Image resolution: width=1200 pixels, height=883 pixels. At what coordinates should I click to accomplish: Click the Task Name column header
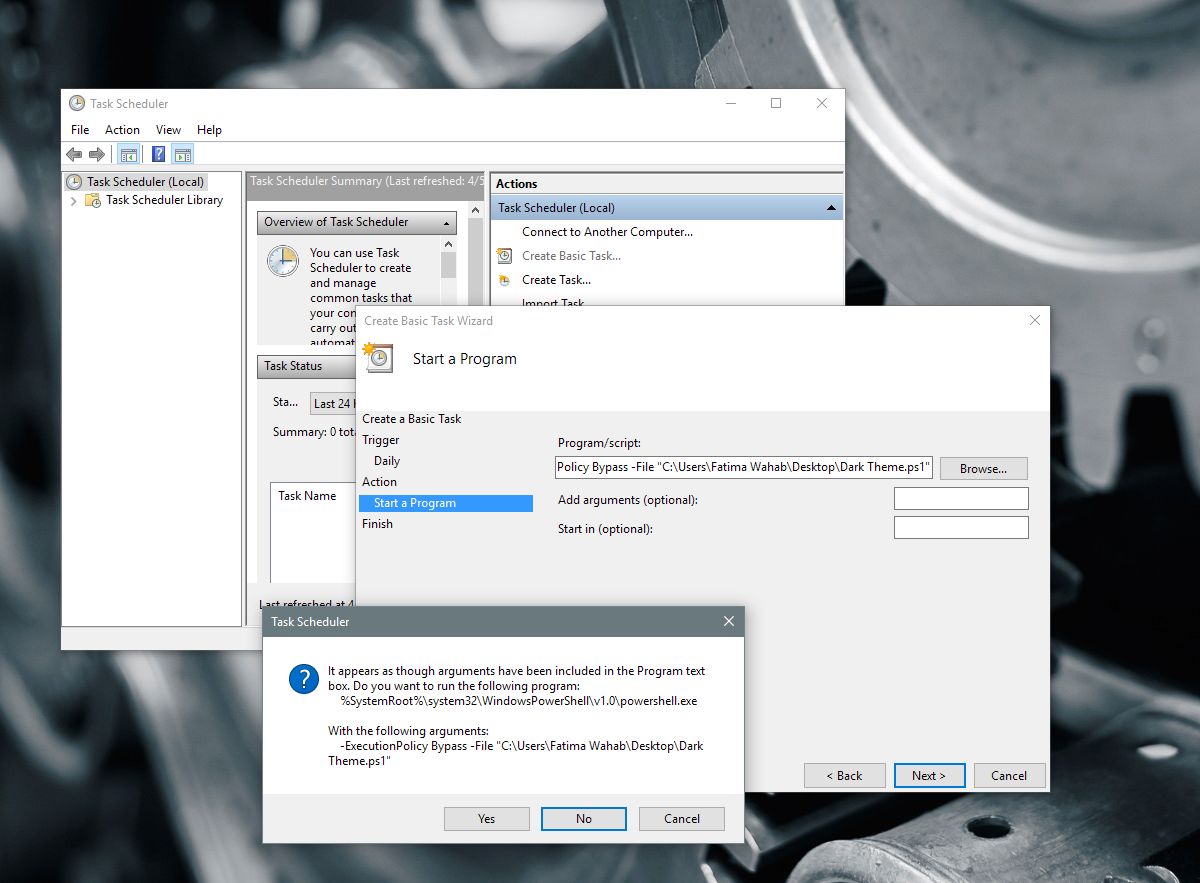[x=307, y=496]
